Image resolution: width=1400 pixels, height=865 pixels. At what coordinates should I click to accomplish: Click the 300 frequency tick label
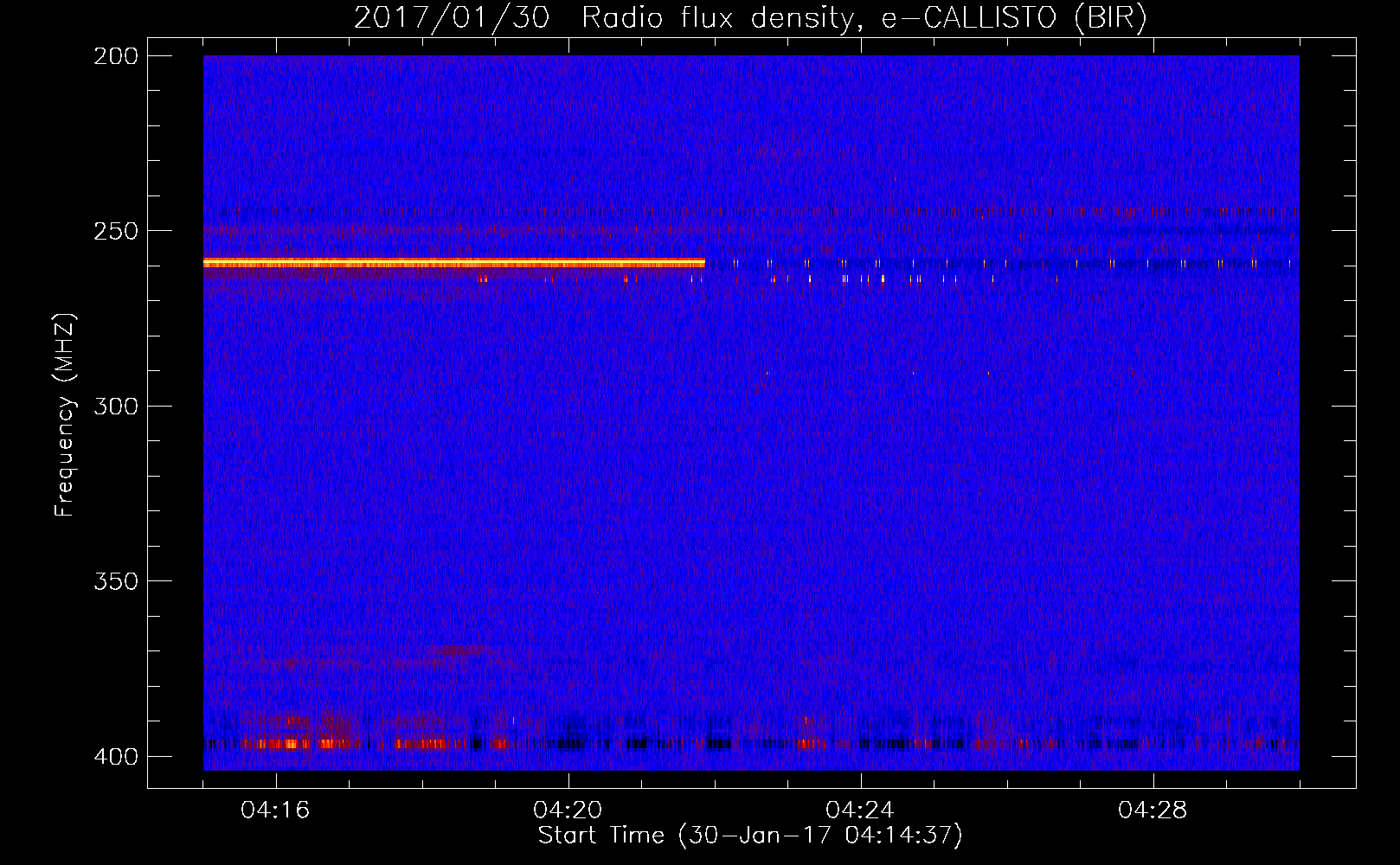[116, 406]
